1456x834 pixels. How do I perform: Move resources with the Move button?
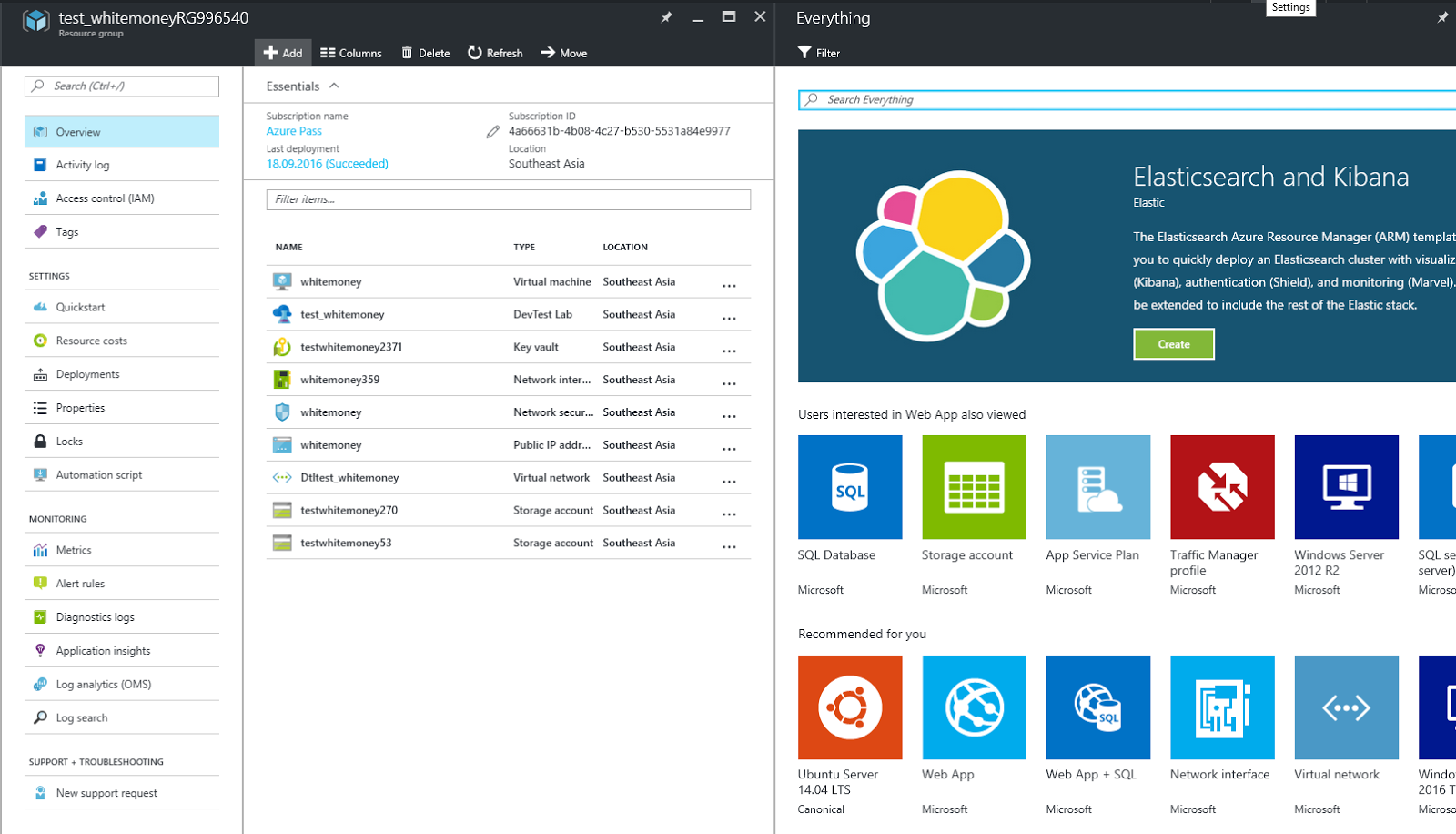[564, 53]
